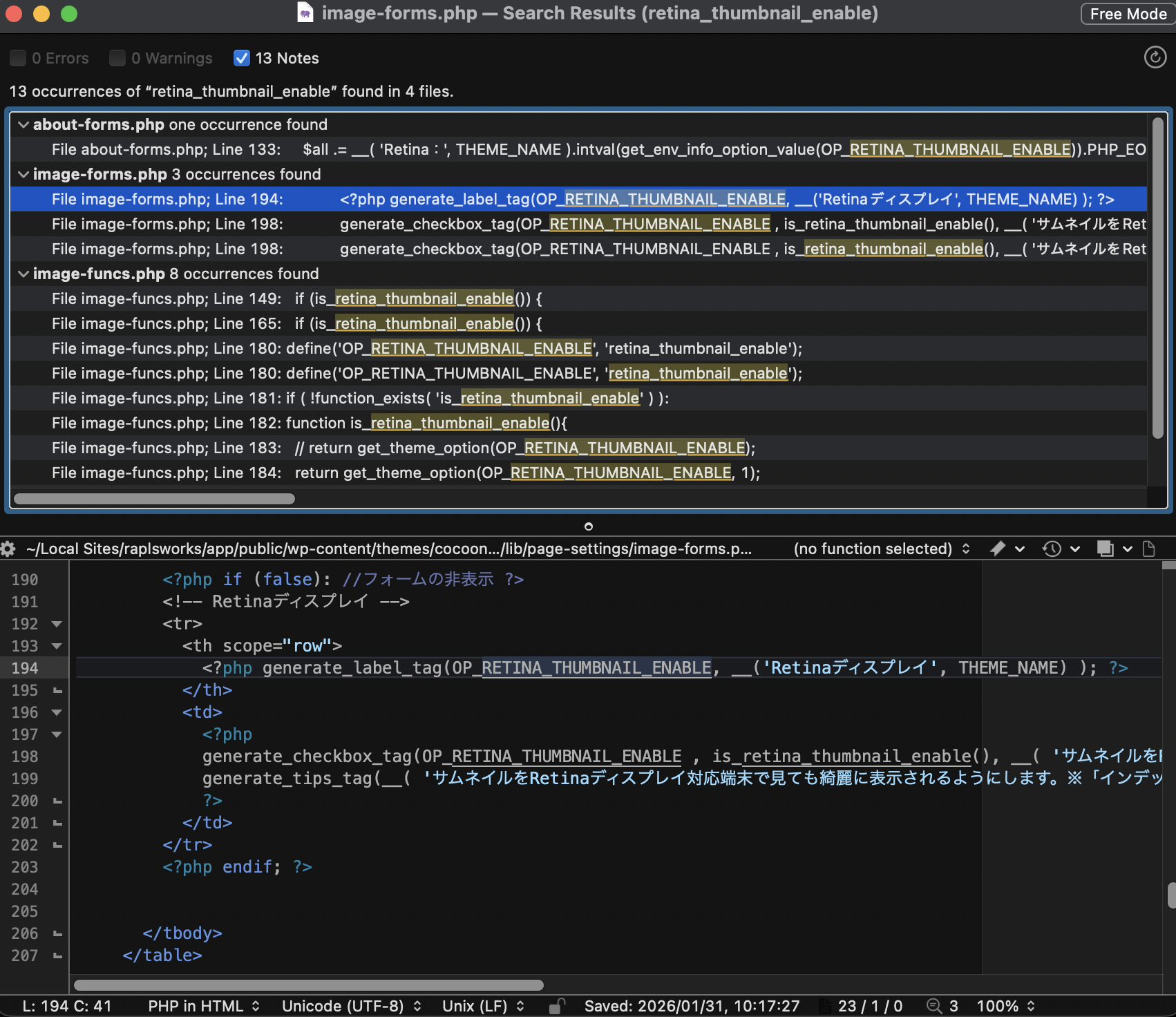Click the stacked documents icon
The width and height of the screenshot is (1176, 1017).
[x=1105, y=549]
